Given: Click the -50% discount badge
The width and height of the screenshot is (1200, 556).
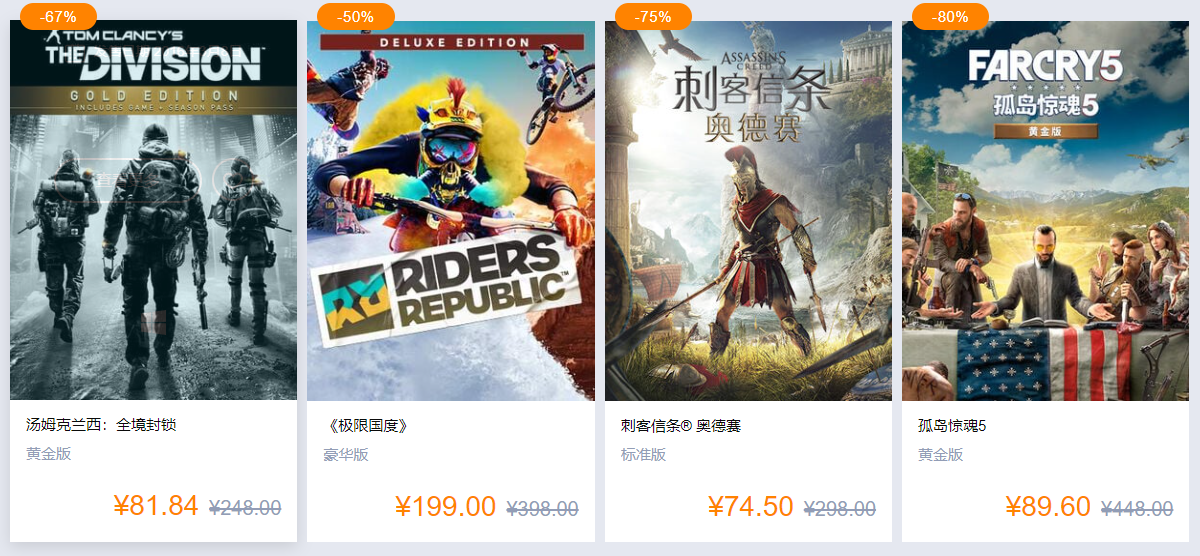Looking at the screenshot, I should coord(356,16).
